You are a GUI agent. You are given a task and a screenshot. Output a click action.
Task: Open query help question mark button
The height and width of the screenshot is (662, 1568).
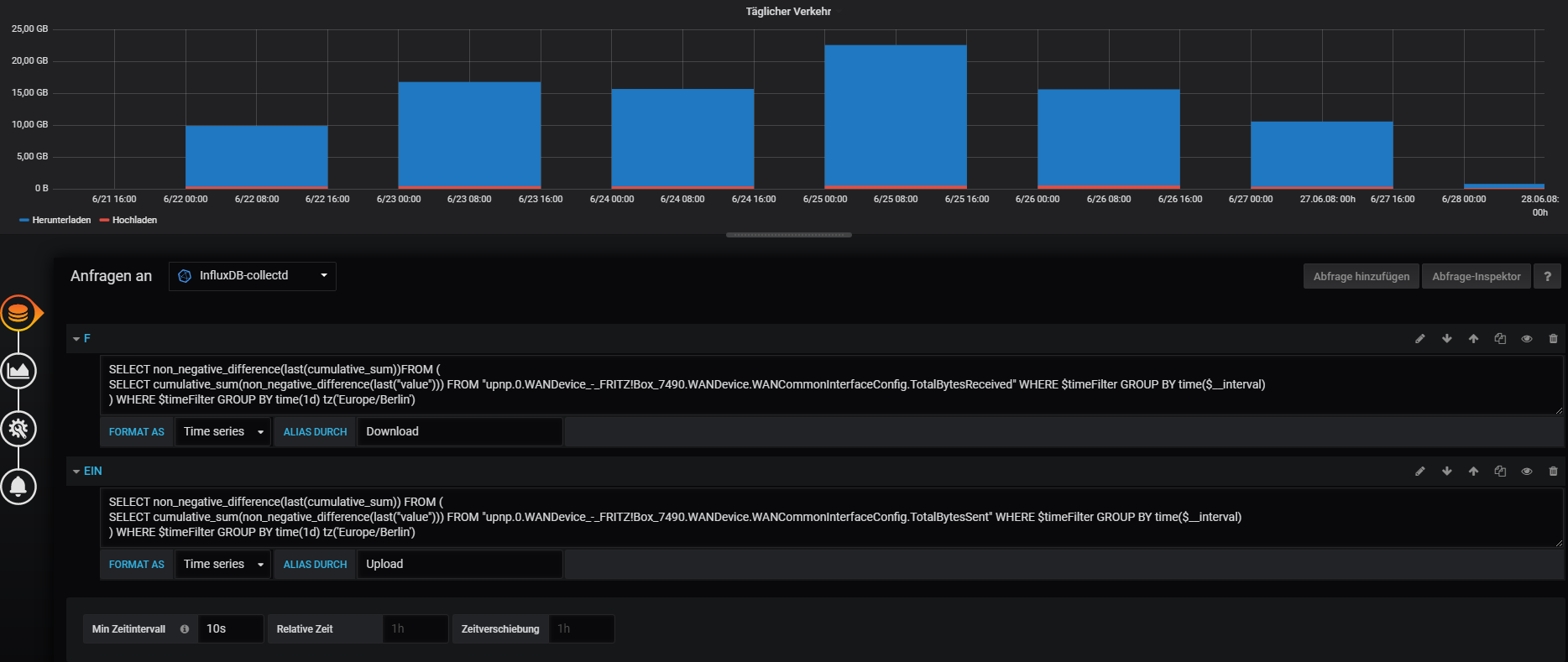(x=1547, y=276)
